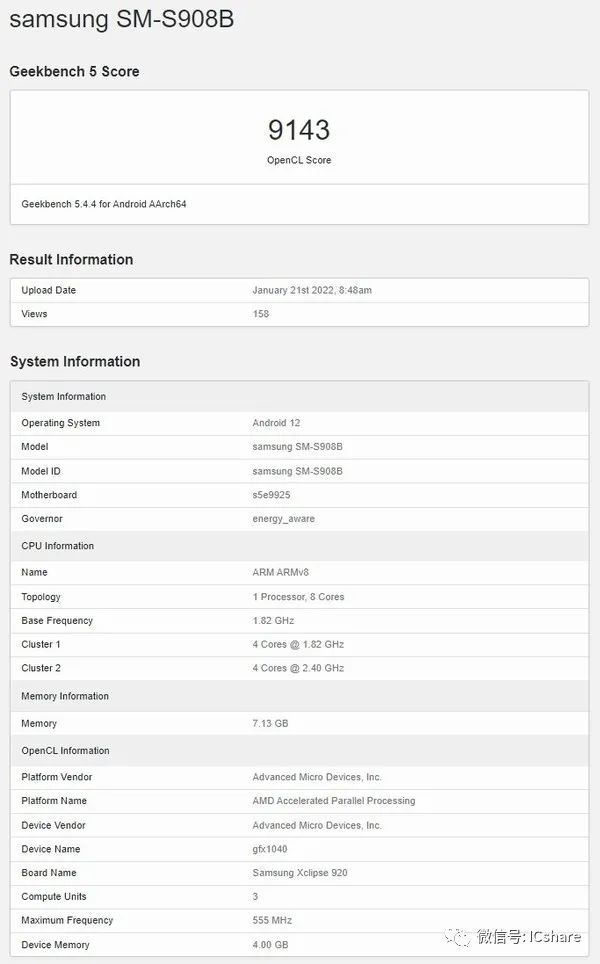This screenshot has width=600, height=964.
Task: Click the Motherboard value s5e9925
Action: coord(271,495)
